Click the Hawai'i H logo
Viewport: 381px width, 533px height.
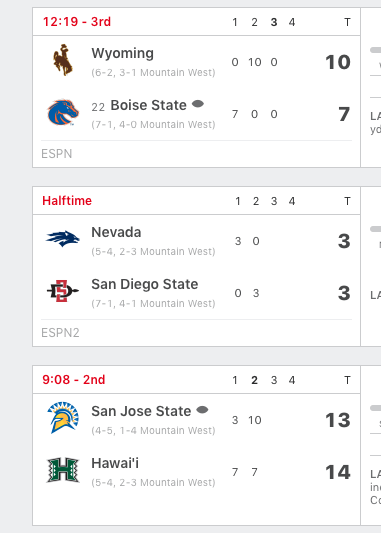pyautogui.click(x=63, y=470)
